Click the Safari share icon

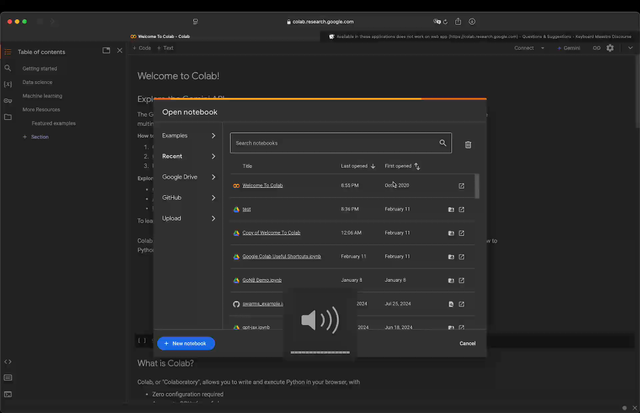point(458,21)
